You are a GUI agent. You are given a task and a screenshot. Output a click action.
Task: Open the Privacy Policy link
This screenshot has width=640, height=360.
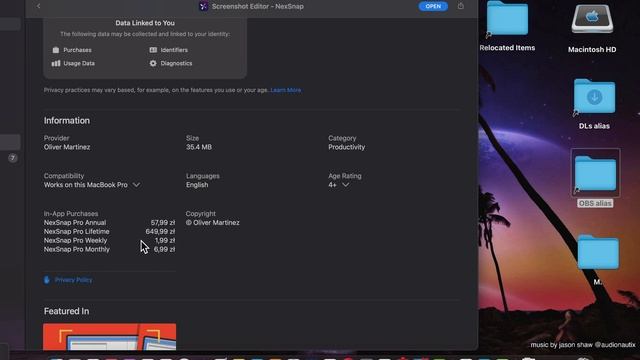pos(73,280)
